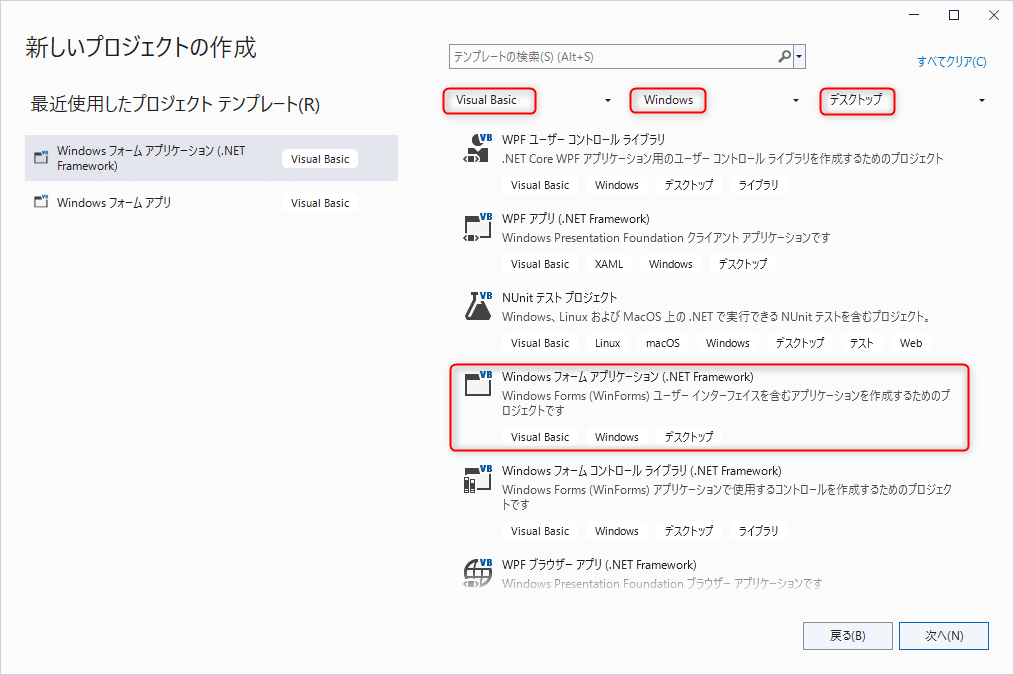Click the macOS tag under NUnit テスト プロジェクト
Screen dimensions: 1014x675
coord(662,343)
